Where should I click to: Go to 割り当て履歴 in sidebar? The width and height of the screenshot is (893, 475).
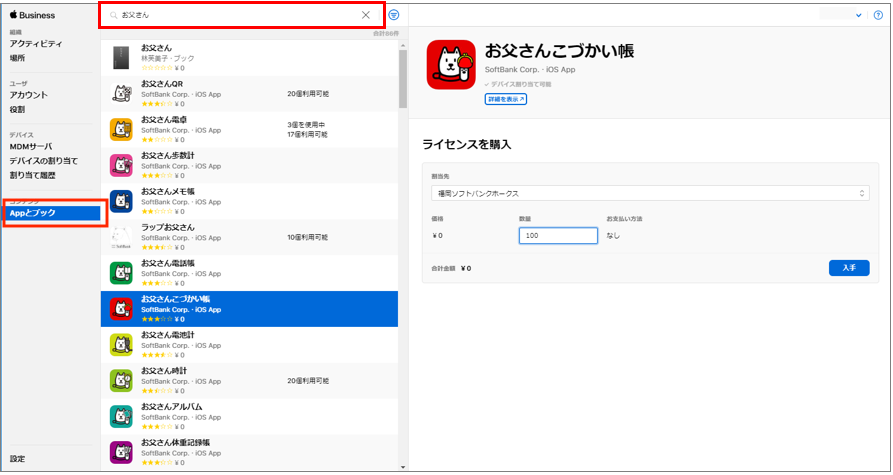(x=32, y=175)
